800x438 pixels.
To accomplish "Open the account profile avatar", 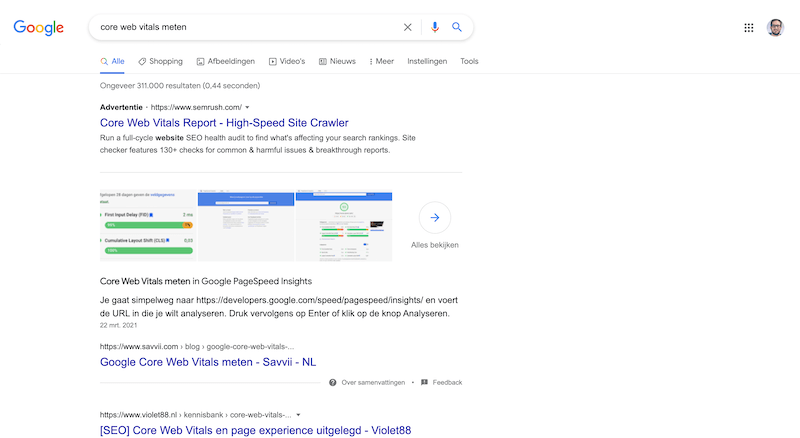I will (x=776, y=27).
